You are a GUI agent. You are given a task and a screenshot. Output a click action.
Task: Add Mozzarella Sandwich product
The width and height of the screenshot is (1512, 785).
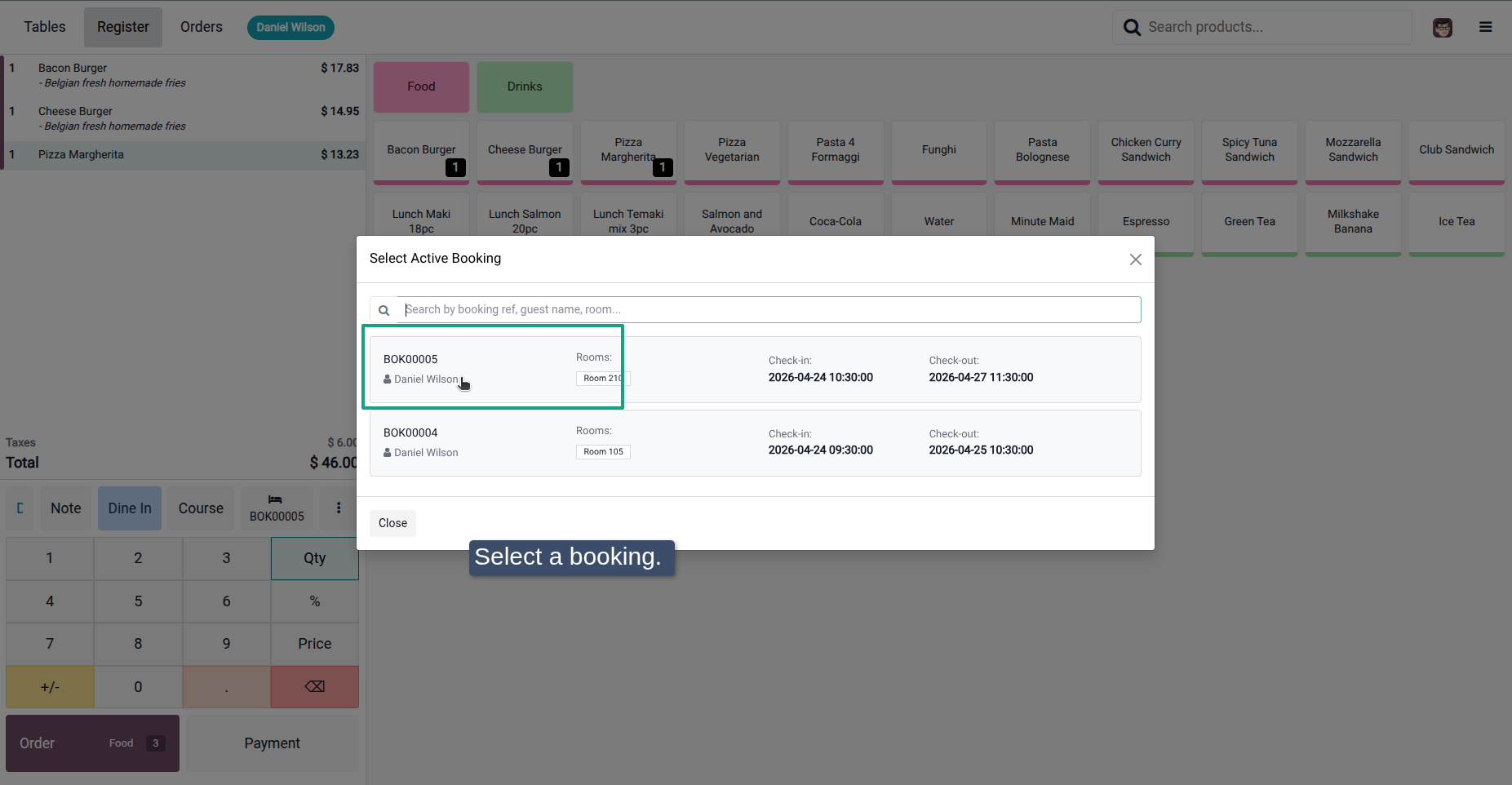click(x=1353, y=152)
